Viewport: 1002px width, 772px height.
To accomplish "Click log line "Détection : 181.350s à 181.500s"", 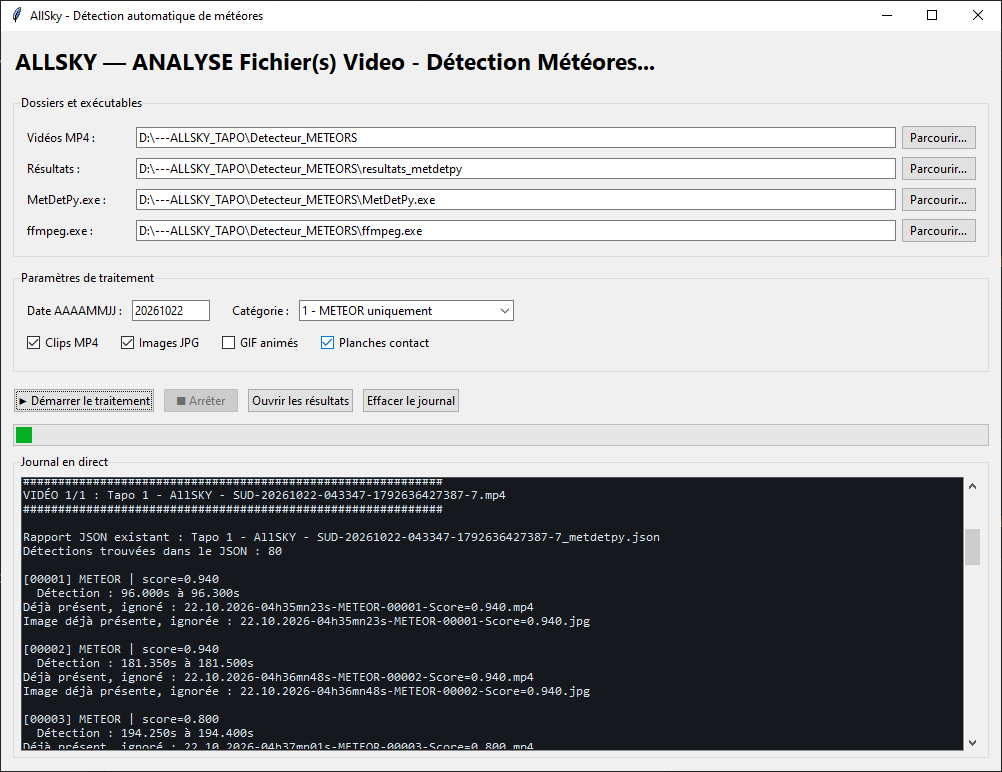I will (145, 663).
